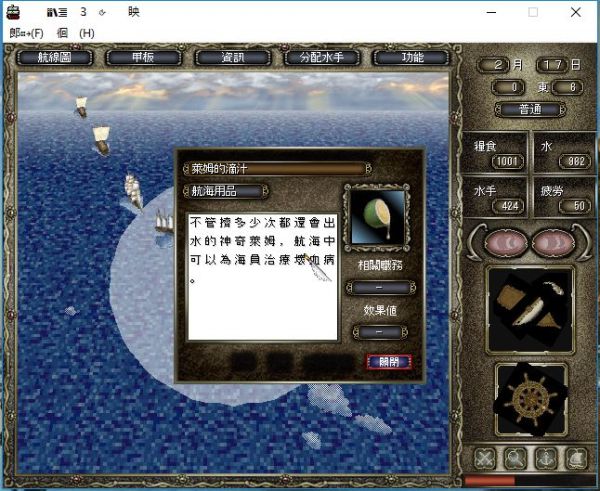Screen dimensions: 600x491
Task: Click the 水 water supply value
Action: click(577, 161)
